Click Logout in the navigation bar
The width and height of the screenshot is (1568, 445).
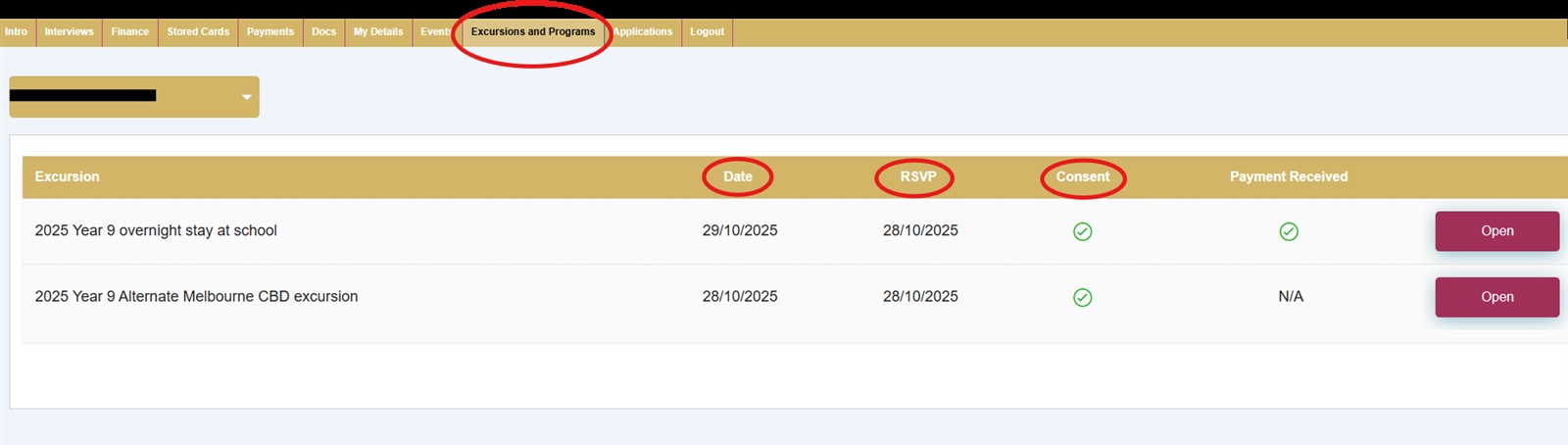[x=707, y=32]
